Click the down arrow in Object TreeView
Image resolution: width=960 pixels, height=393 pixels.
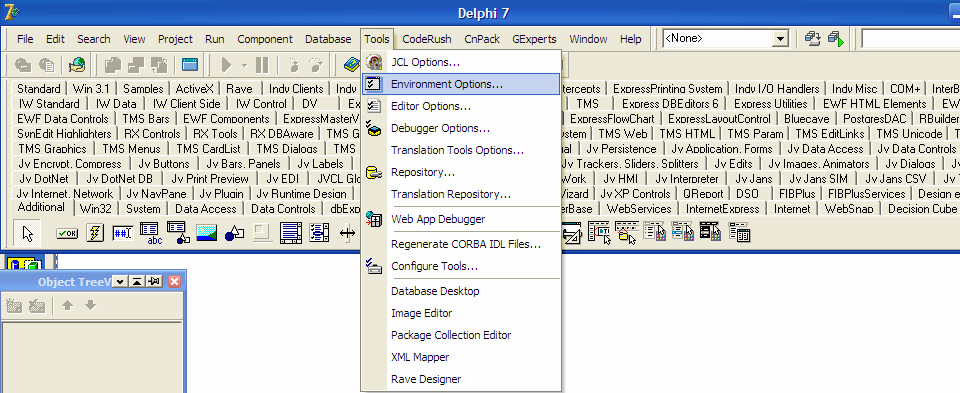click(90, 305)
